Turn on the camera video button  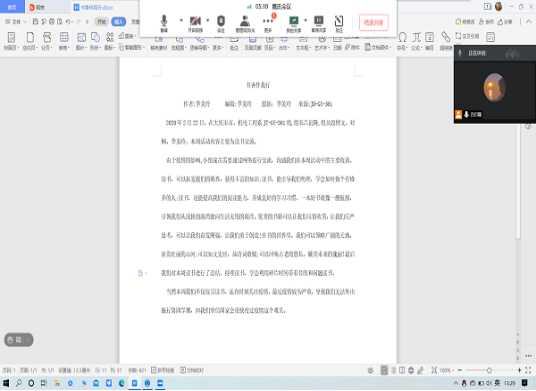(x=195, y=23)
